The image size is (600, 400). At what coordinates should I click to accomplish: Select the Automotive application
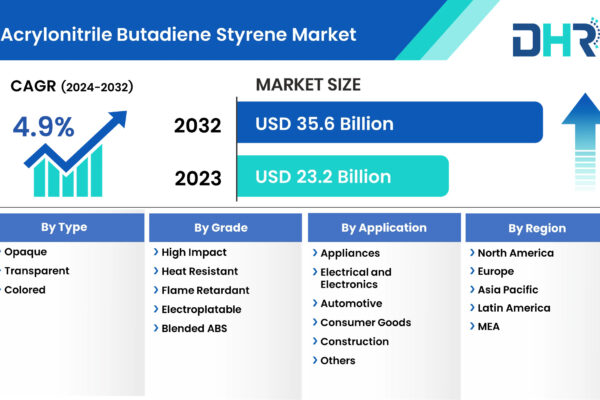tap(350, 303)
